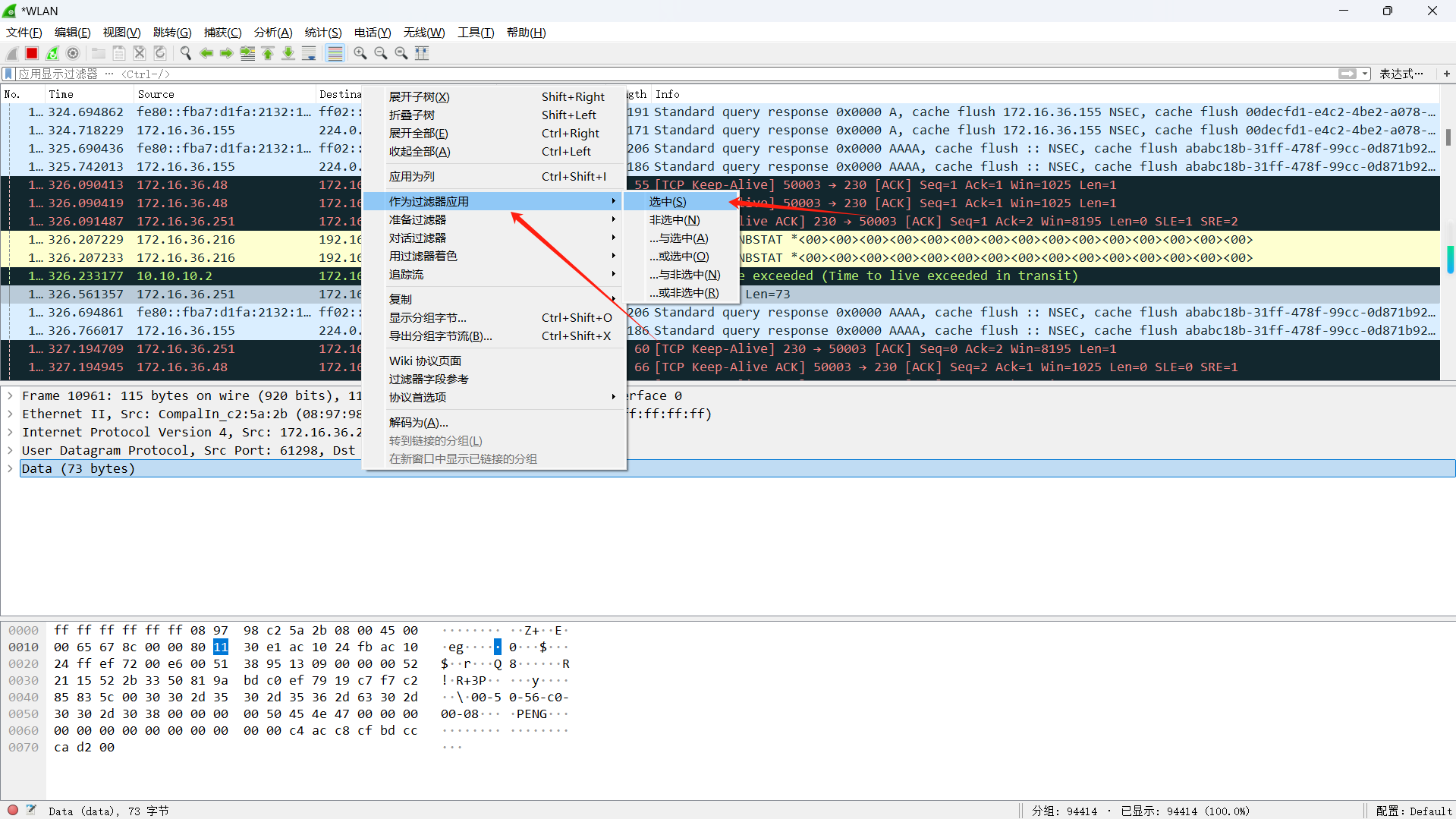Start a new capture with the shark fin icon
The image size is (1456, 819).
coord(11,53)
